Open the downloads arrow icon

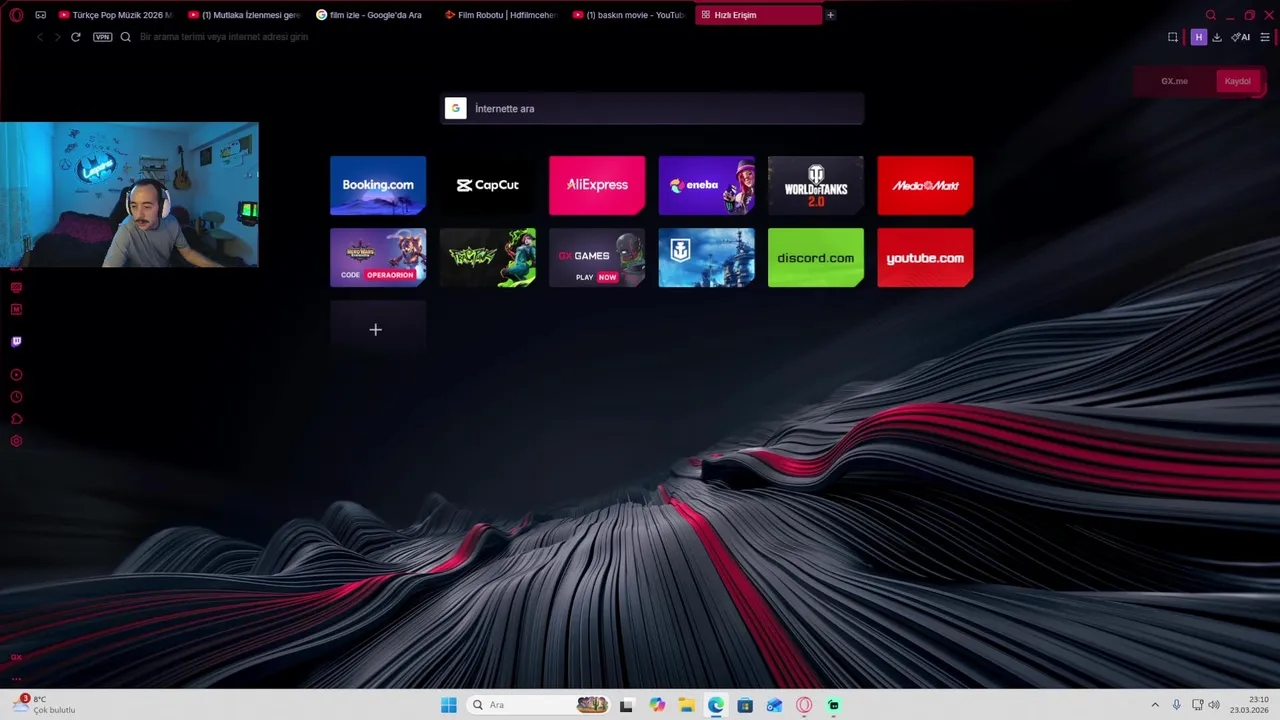pyautogui.click(x=1217, y=37)
